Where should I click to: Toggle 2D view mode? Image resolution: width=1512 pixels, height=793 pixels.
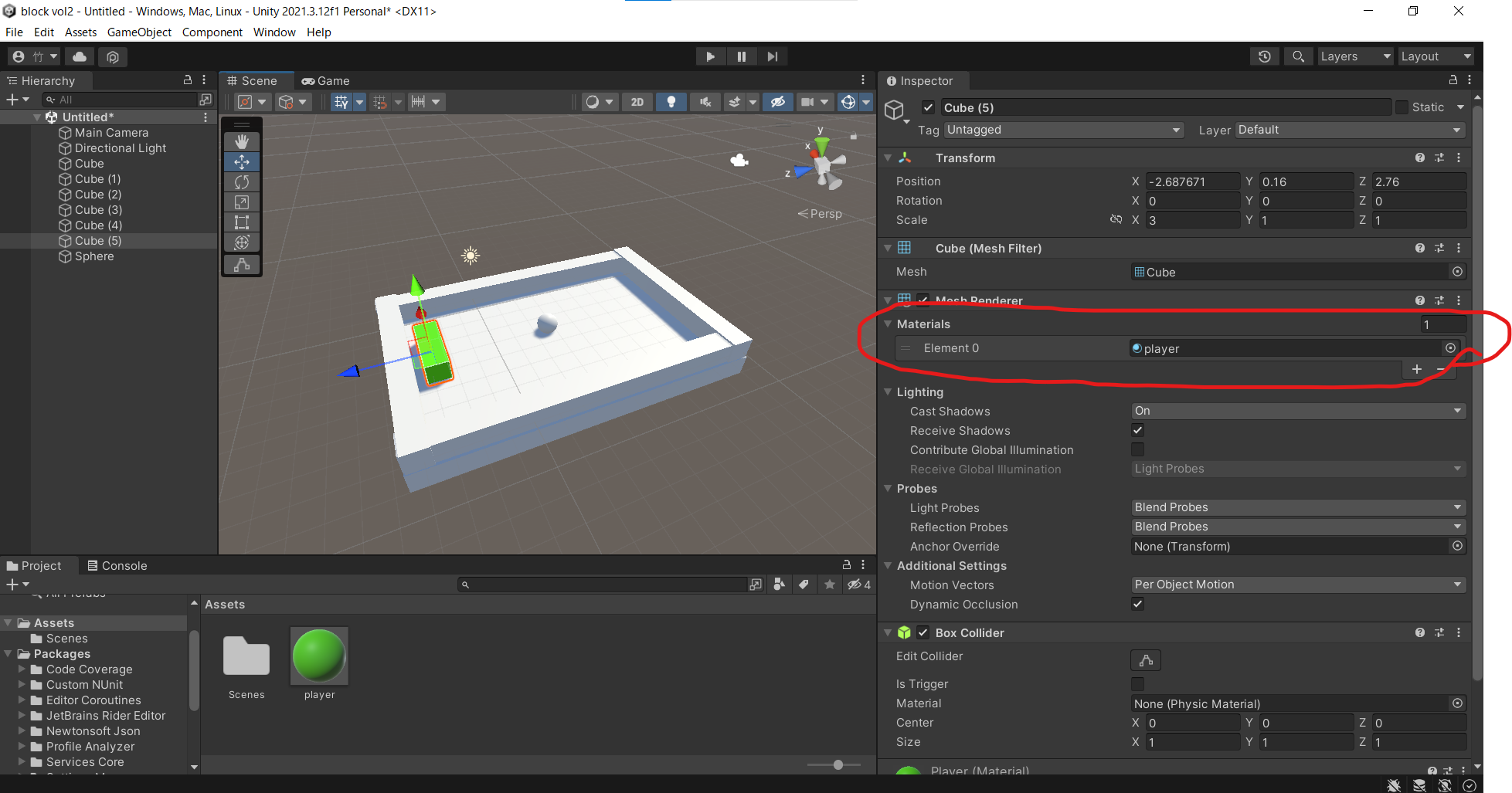[637, 102]
